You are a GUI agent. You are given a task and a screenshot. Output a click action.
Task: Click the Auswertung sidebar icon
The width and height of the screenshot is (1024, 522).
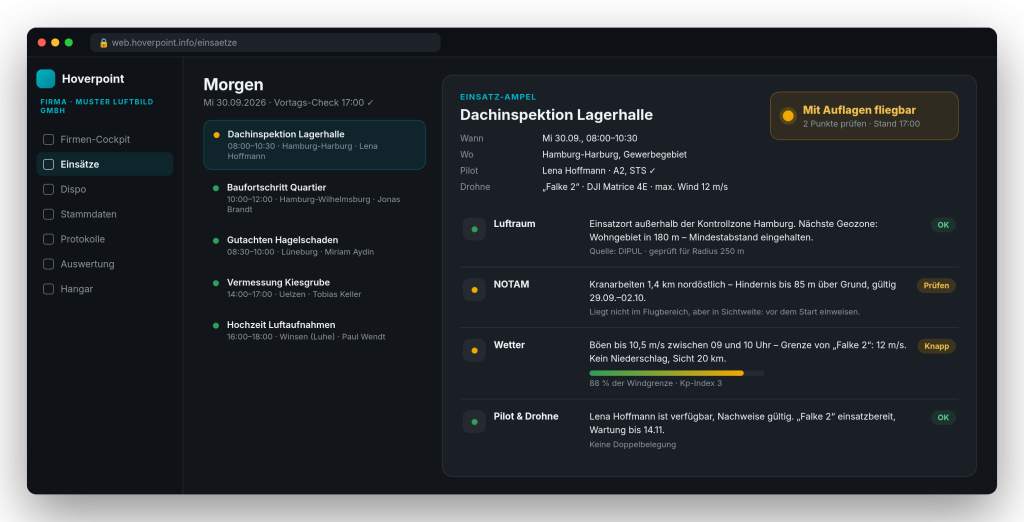pyautogui.click(x=48, y=264)
